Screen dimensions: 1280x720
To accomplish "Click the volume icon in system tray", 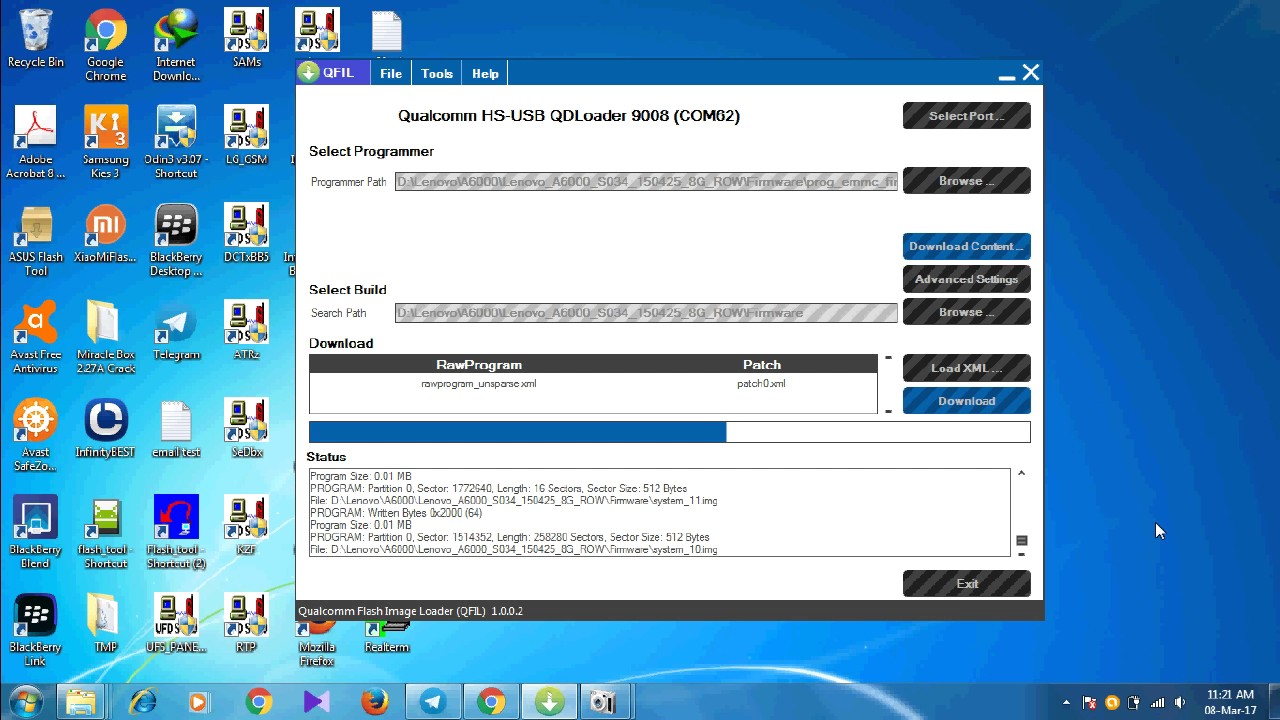I will (x=1180, y=702).
